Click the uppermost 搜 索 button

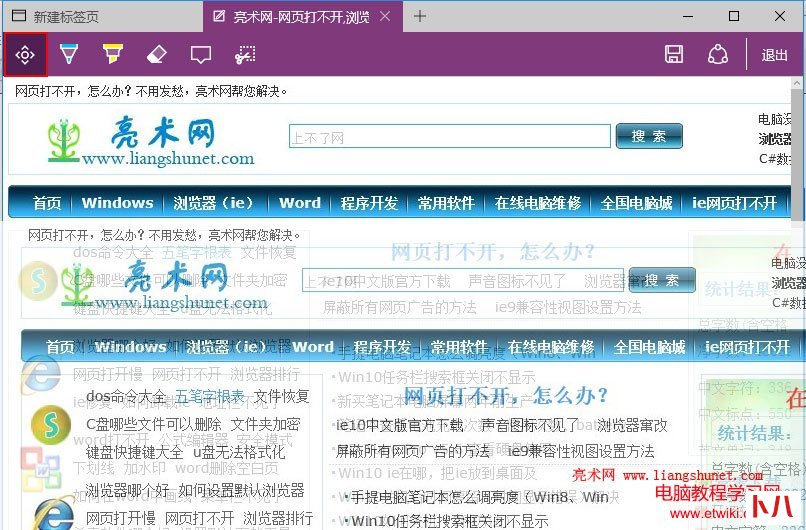(x=649, y=136)
